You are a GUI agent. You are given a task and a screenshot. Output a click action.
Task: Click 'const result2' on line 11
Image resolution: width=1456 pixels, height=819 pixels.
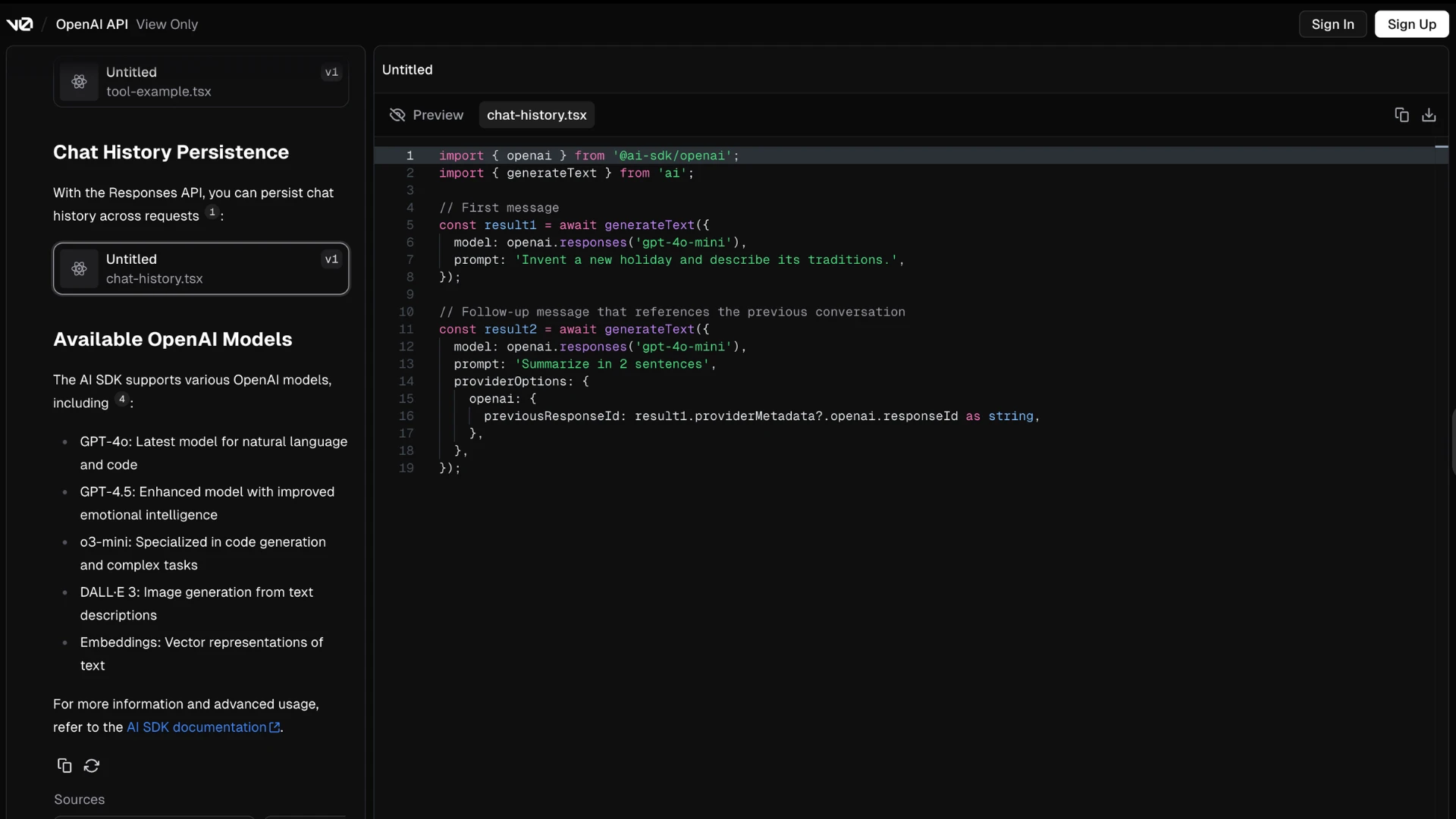pyautogui.click(x=488, y=329)
